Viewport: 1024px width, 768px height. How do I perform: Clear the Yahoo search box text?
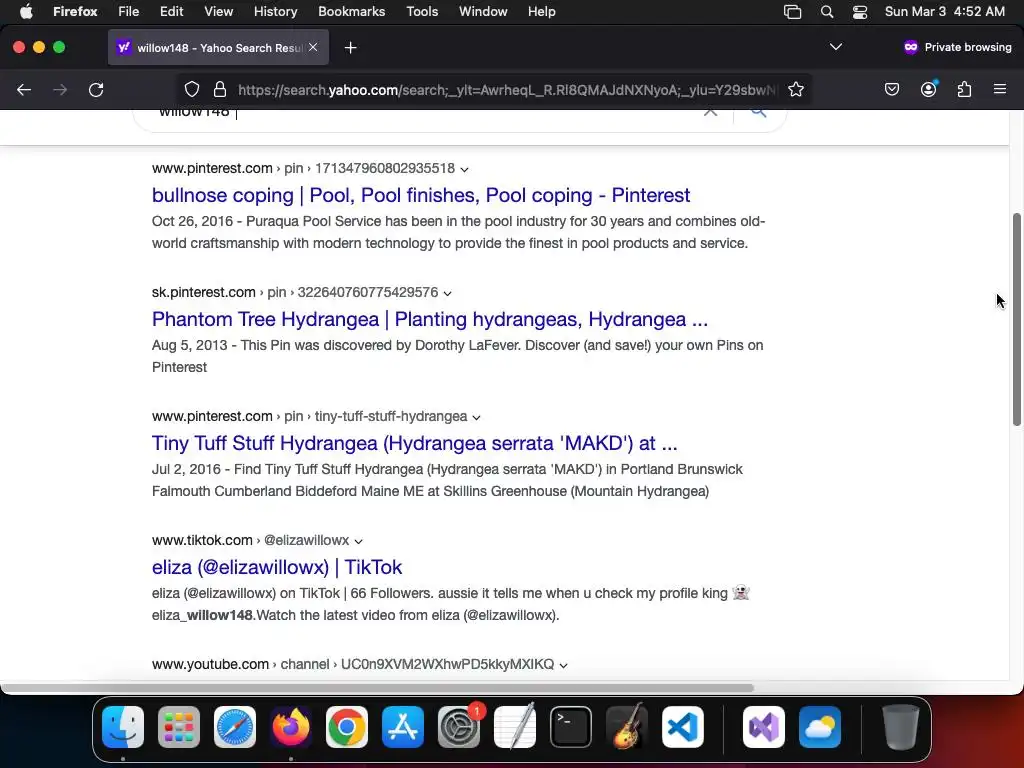(x=711, y=112)
